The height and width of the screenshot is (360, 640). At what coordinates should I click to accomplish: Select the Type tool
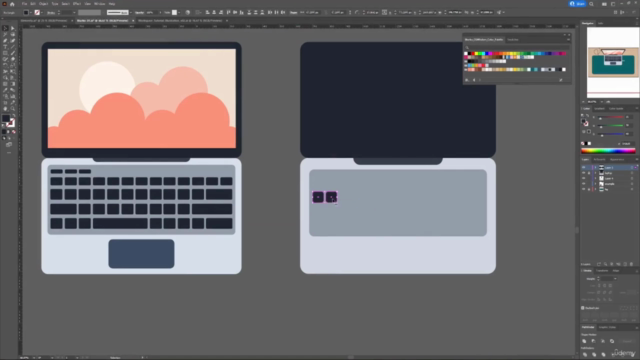pos(5,47)
